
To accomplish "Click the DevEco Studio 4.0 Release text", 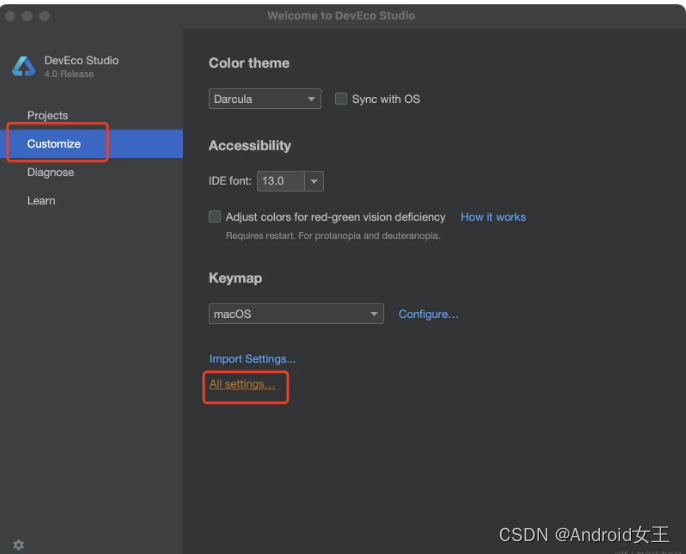I will click(x=81, y=66).
